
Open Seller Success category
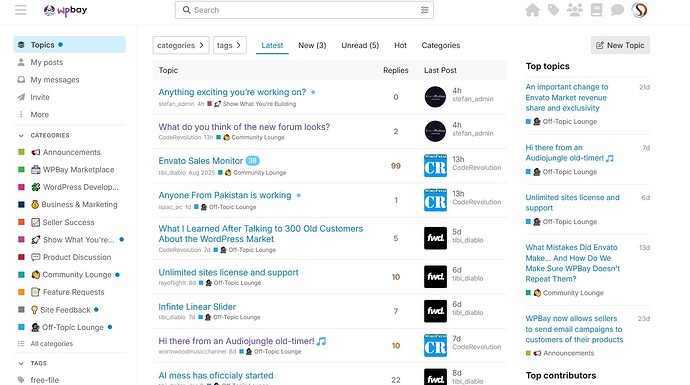[x=70, y=222]
